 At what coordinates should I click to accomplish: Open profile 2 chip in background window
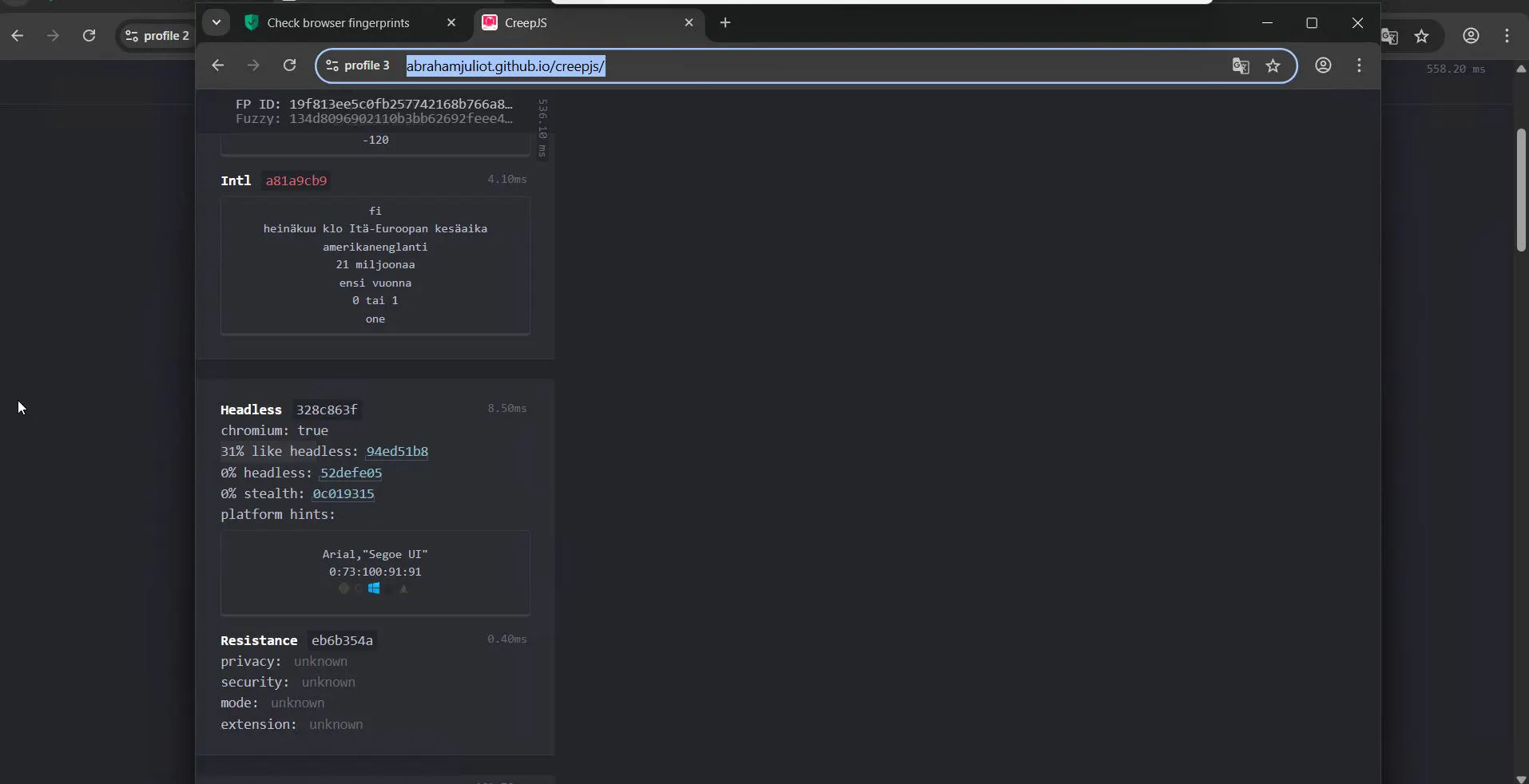[x=157, y=36]
